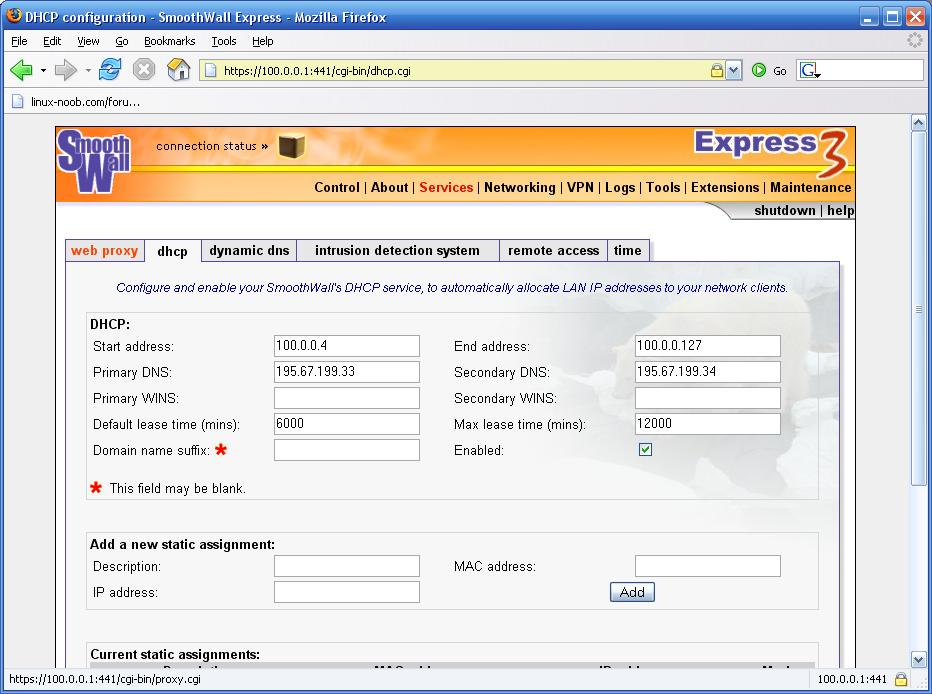Image resolution: width=932 pixels, height=694 pixels.
Task: Switch to the remote access tab
Action: (553, 250)
